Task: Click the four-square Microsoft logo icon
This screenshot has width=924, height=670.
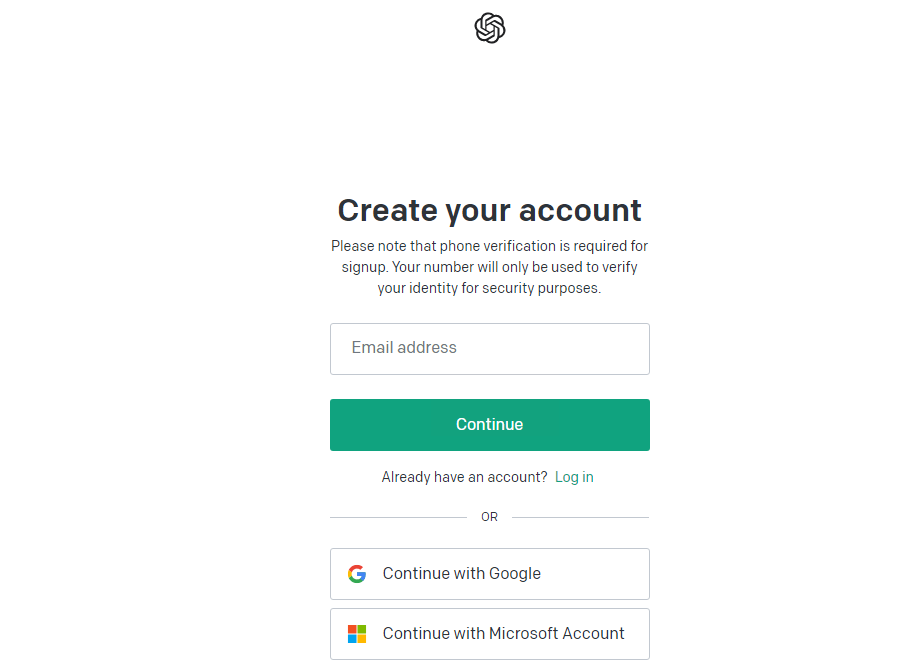Action: pyautogui.click(x=357, y=633)
